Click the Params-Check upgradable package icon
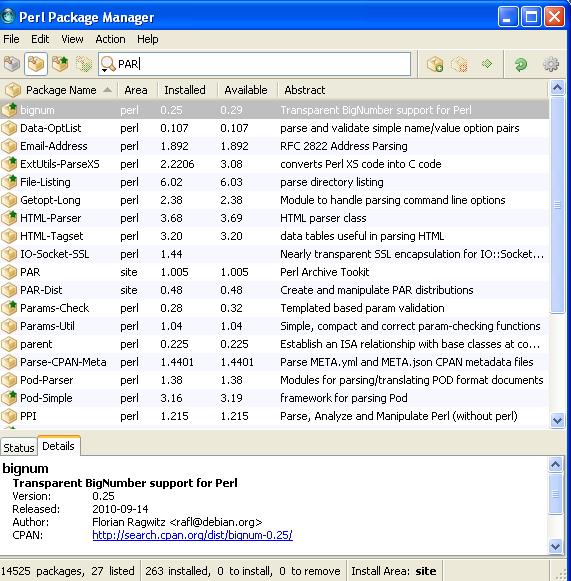 (x=9, y=308)
